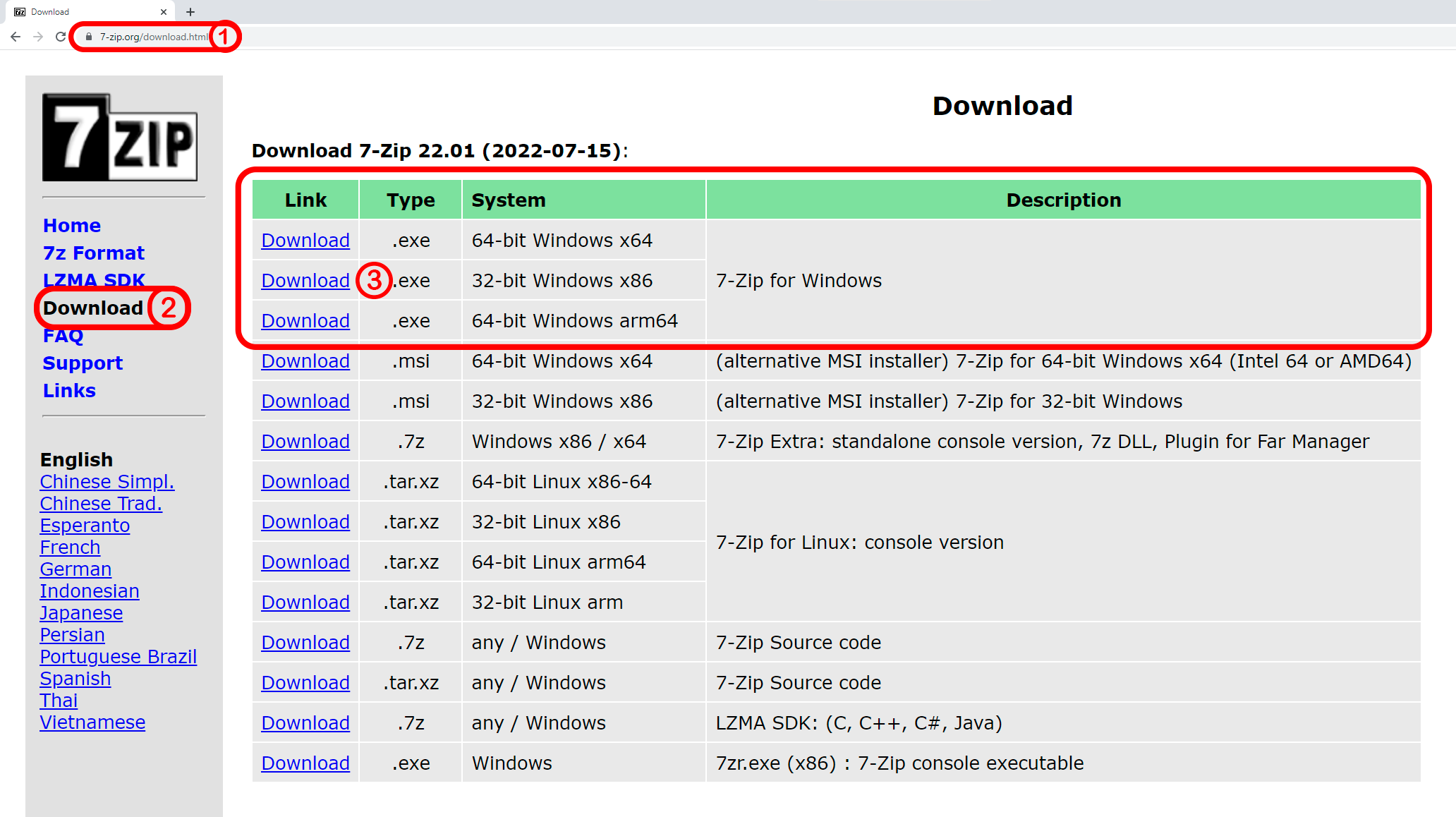Image resolution: width=1456 pixels, height=817 pixels.
Task: Switch language to Persian
Action: (x=72, y=635)
